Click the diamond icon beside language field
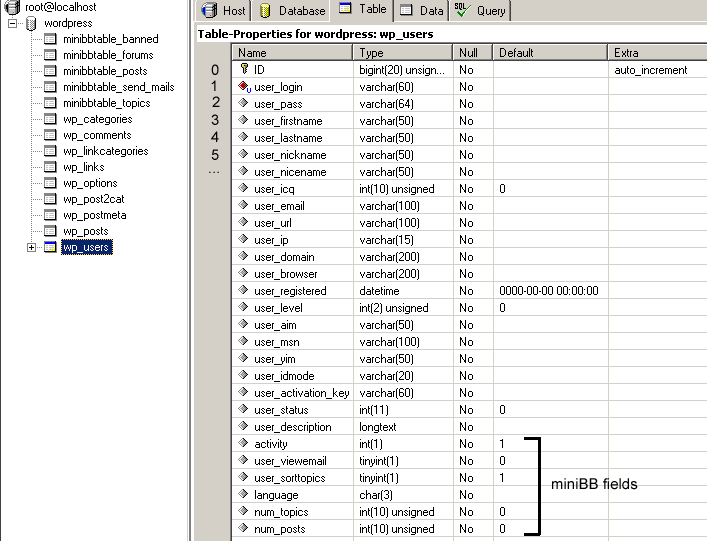707x541 pixels. click(243, 493)
